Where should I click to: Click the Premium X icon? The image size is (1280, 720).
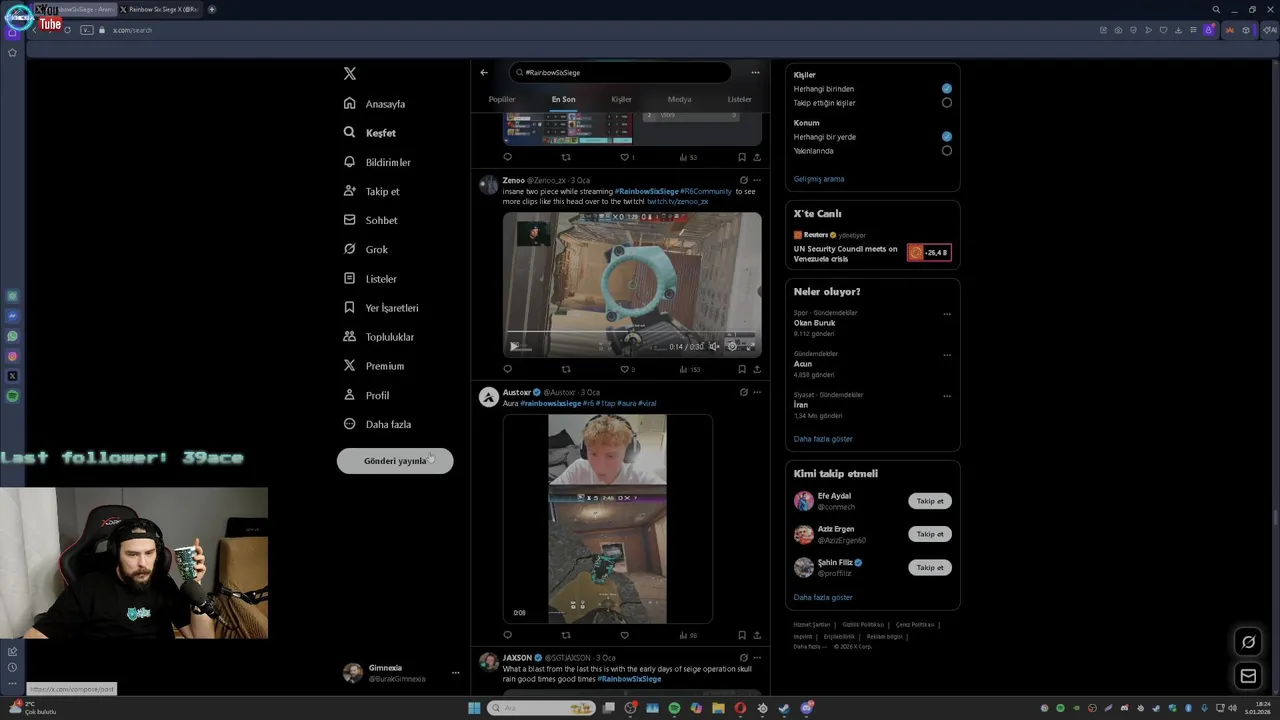click(349, 366)
